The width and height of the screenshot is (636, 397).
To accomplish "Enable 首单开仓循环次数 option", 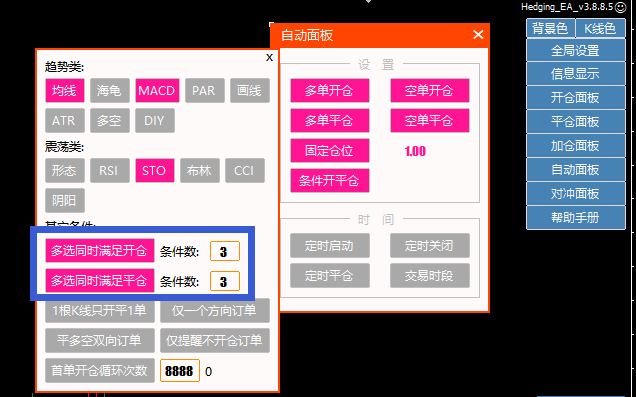I will (x=100, y=371).
